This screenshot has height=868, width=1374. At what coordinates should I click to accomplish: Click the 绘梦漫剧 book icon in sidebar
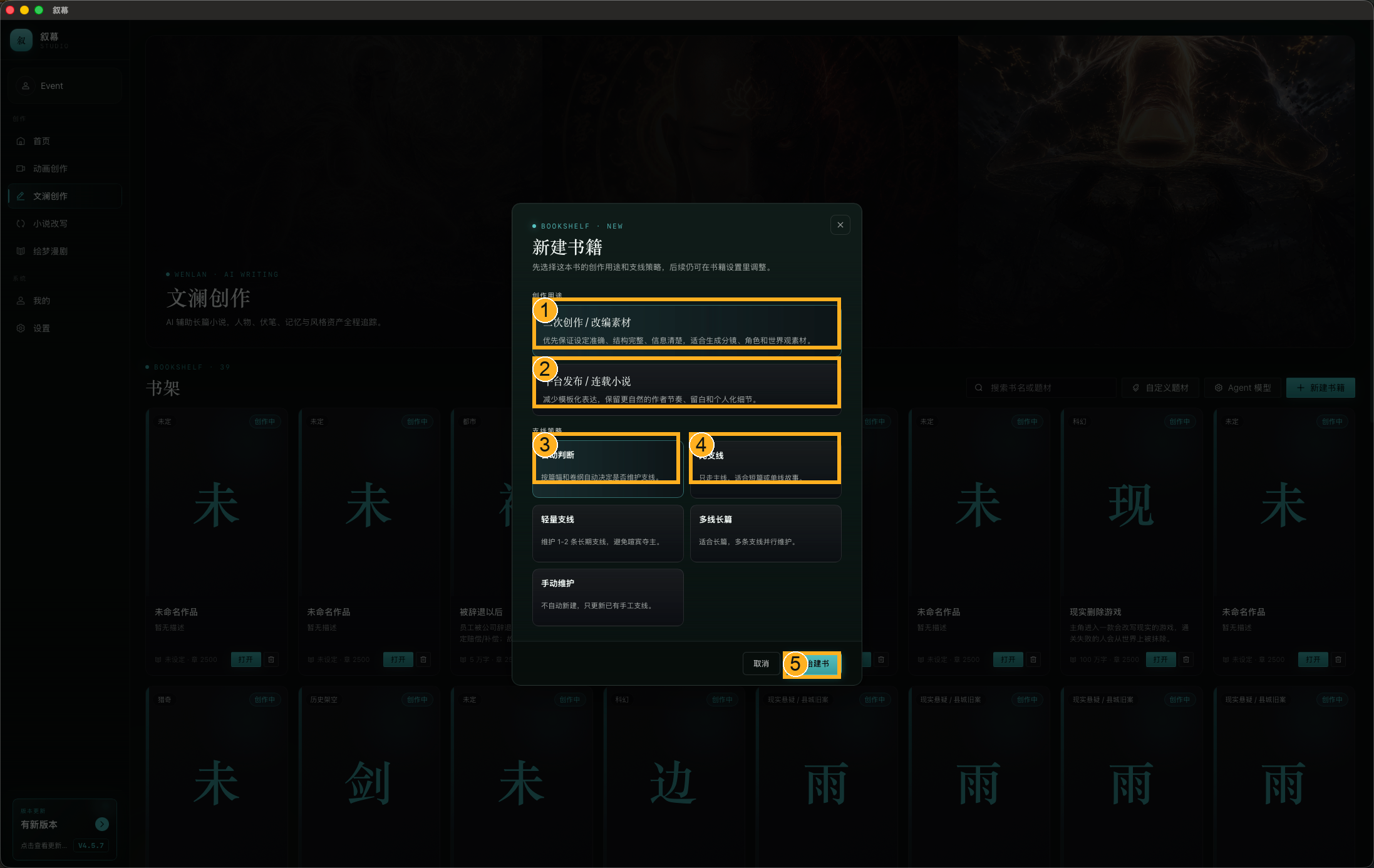click(x=21, y=251)
